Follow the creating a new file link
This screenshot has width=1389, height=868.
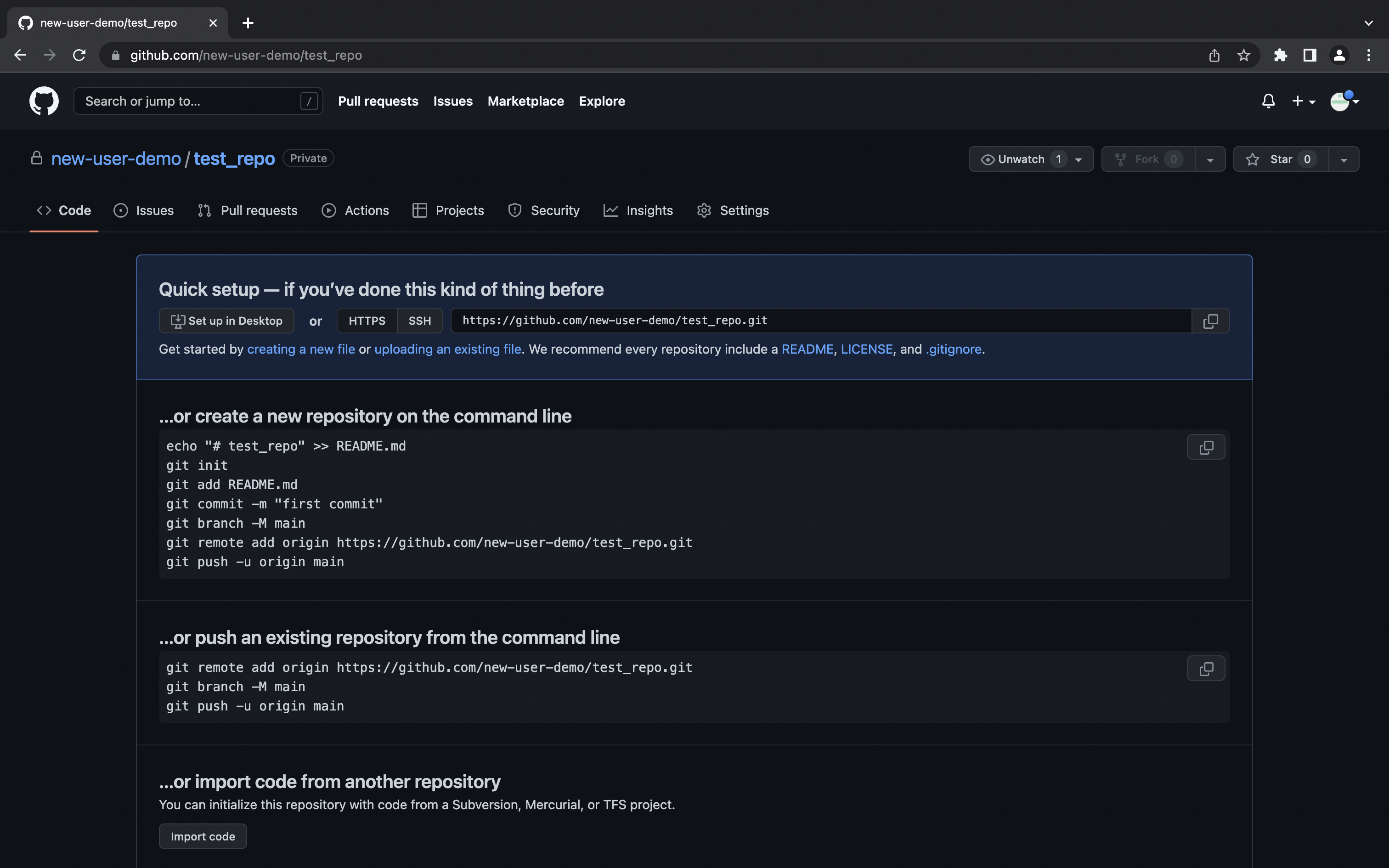tap(301, 349)
